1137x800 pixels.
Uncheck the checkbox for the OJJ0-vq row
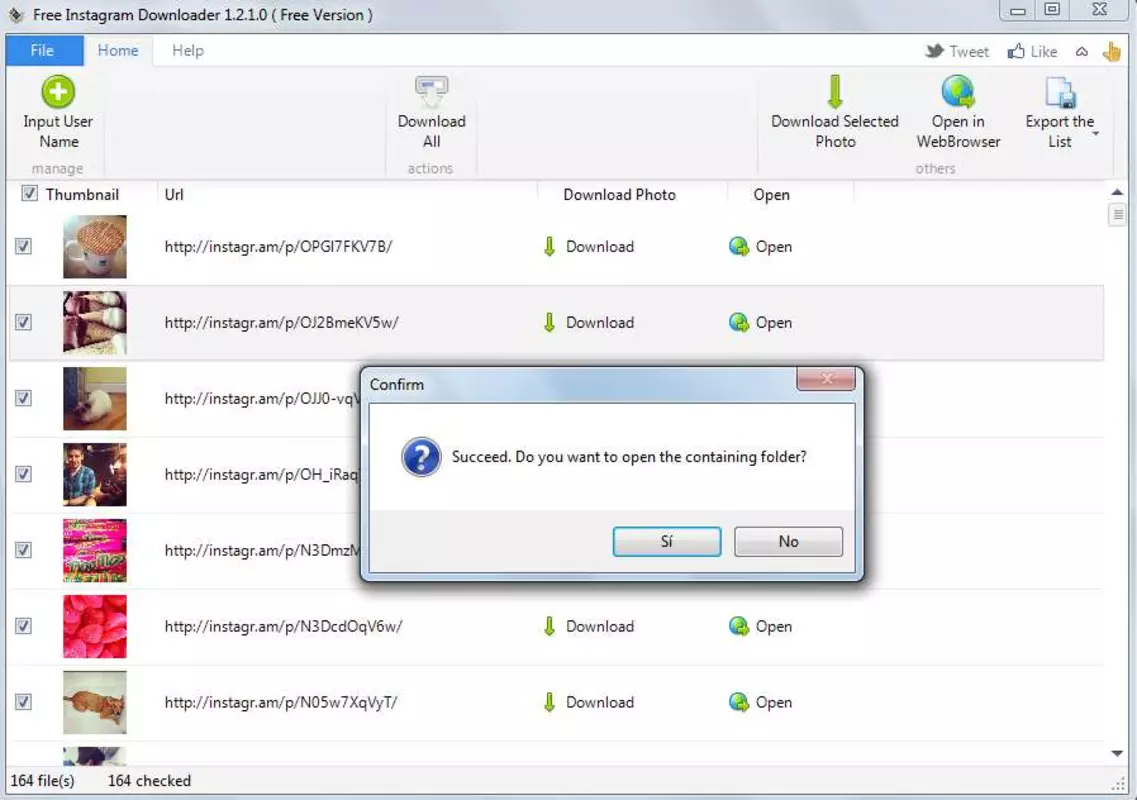(x=23, y=398)
